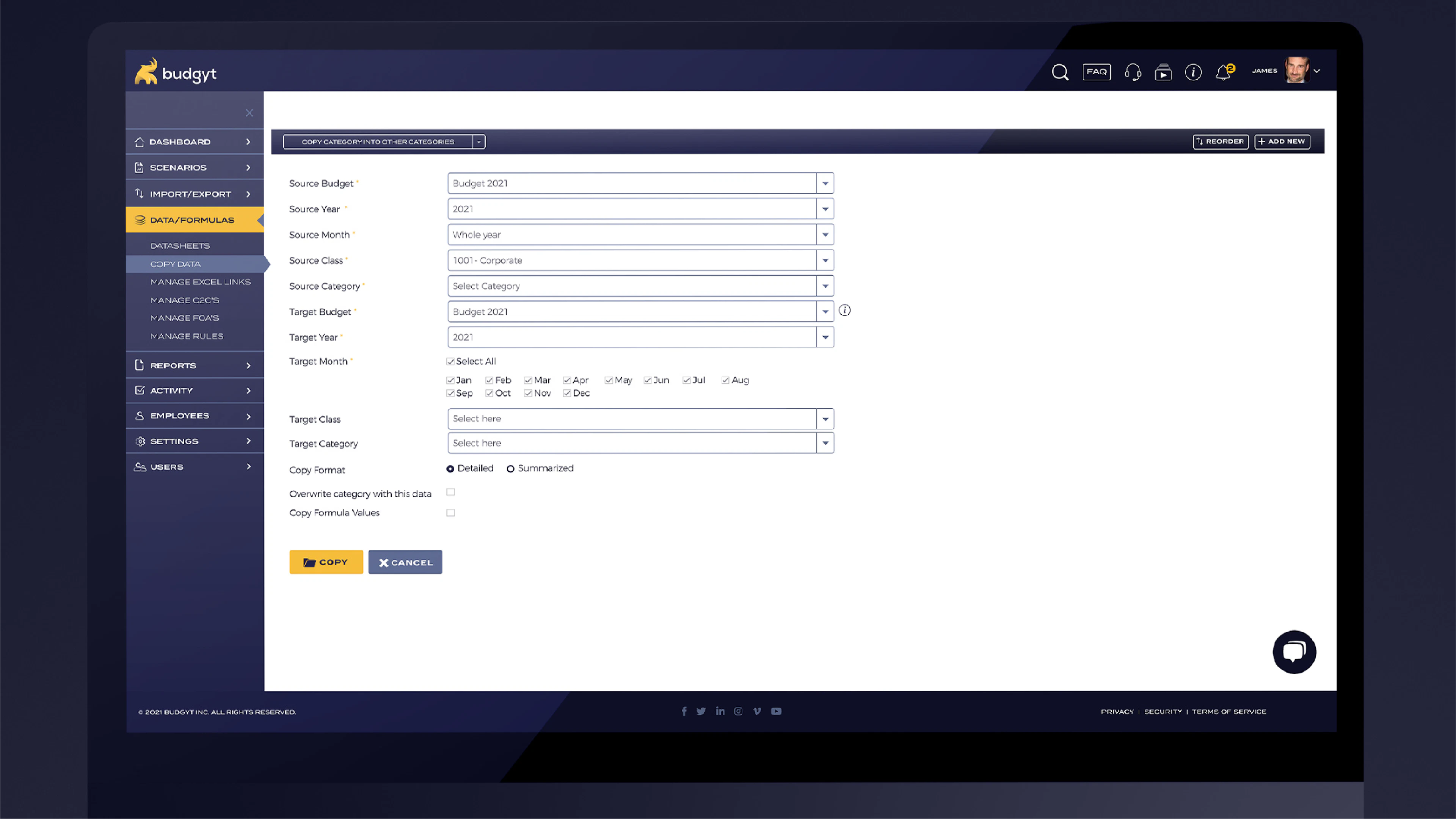Open the Terms of Service link
The image size is (1456, 819).
click(x=1228, y=712)
